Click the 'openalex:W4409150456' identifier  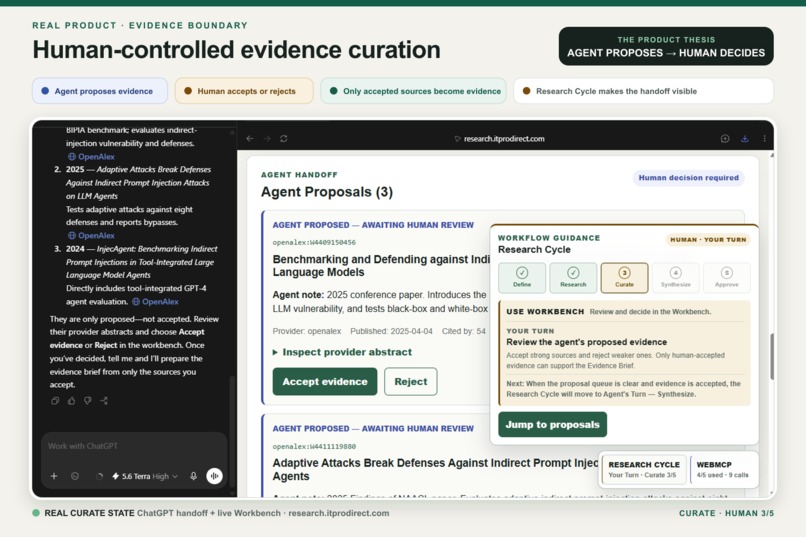pos(314,243)
